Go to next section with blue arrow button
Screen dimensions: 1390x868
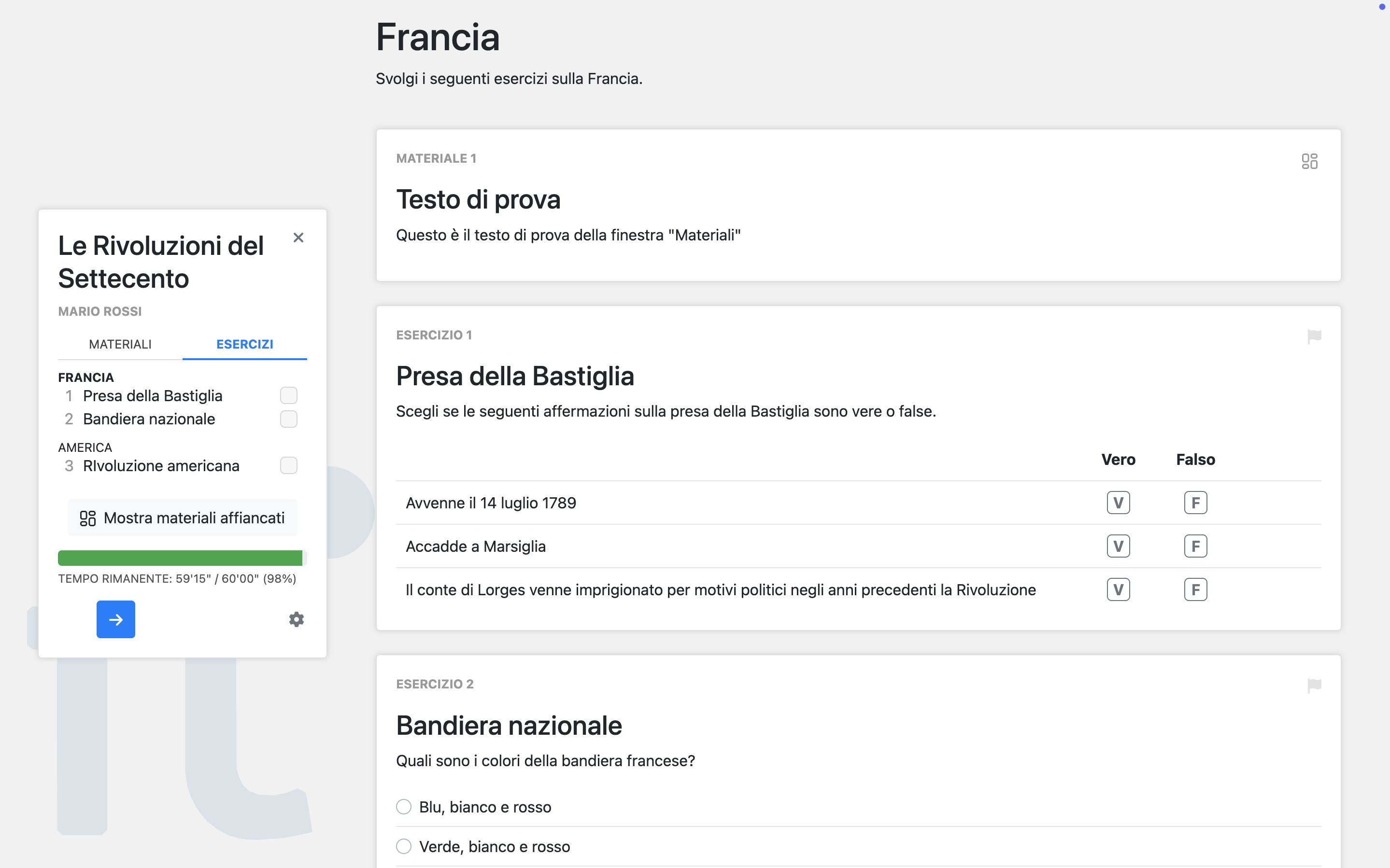[115, 619]
